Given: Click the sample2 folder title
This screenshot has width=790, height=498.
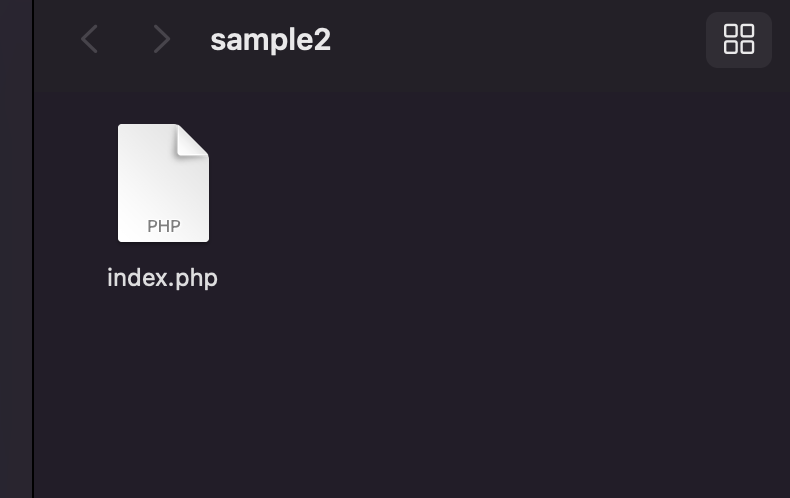Looking at the screenshot, I should tap(271, 40).
